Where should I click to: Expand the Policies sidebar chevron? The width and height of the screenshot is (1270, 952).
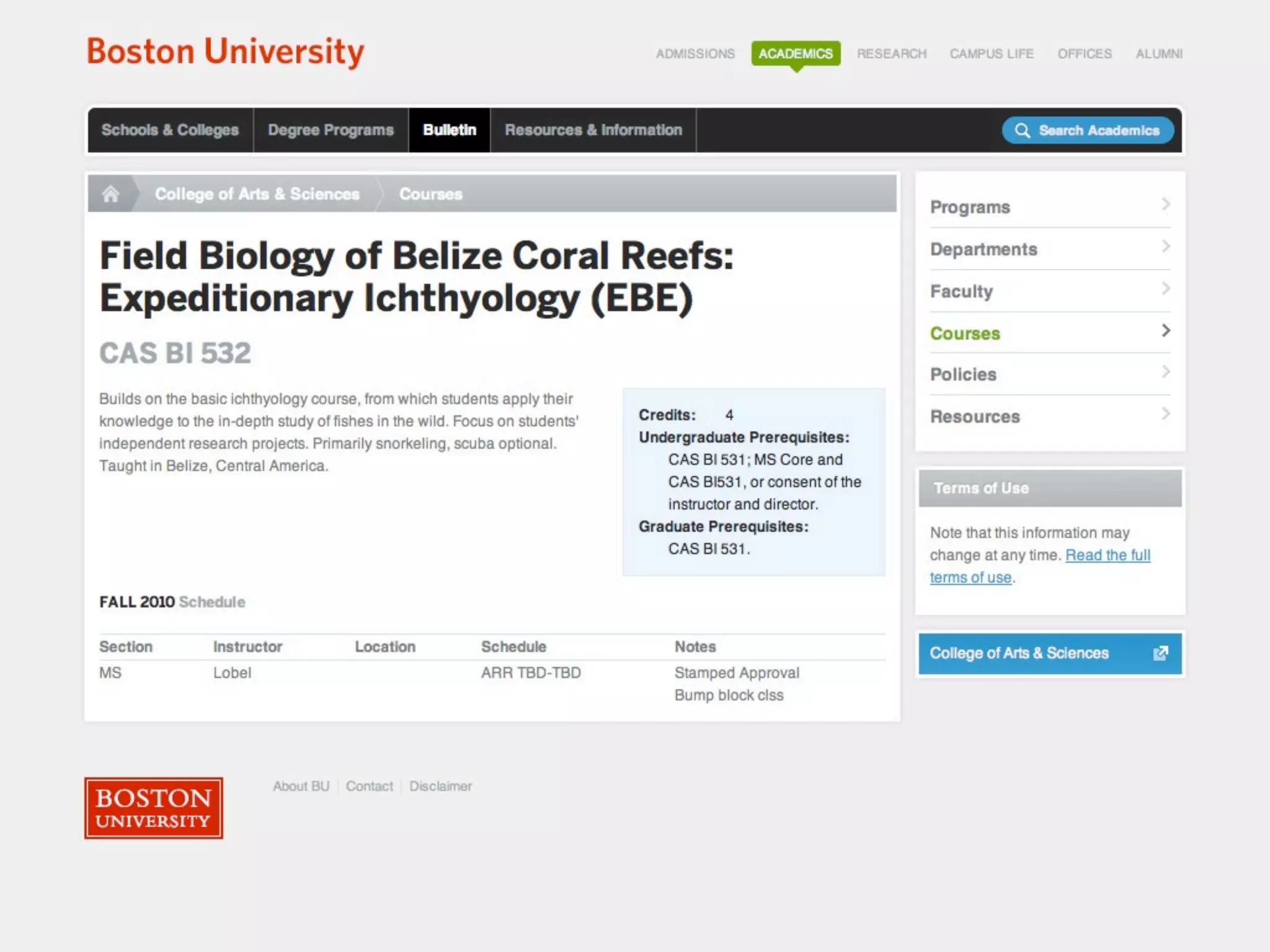coord(1165,372)
